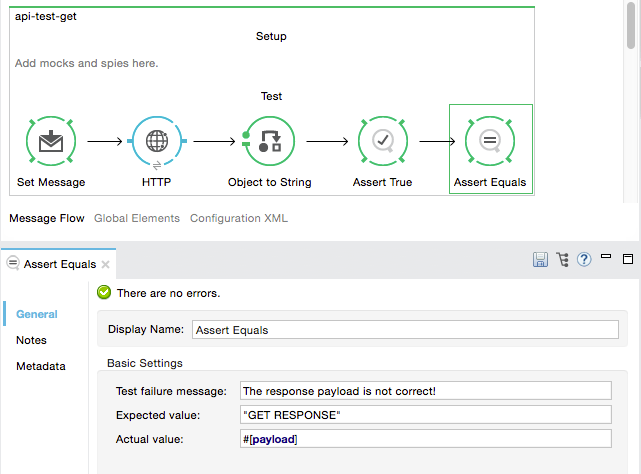Click the Actual value expression field
This screenshot has height=474, width=641.
point(424,439)
